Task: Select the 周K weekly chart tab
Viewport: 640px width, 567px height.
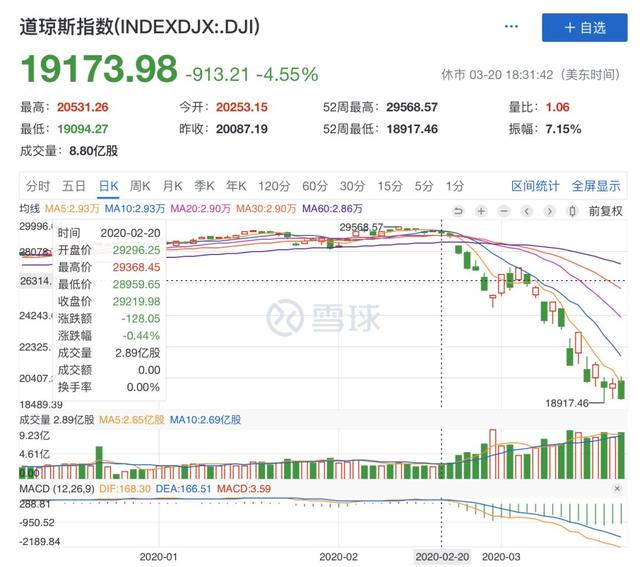Action: pos(139,186)
